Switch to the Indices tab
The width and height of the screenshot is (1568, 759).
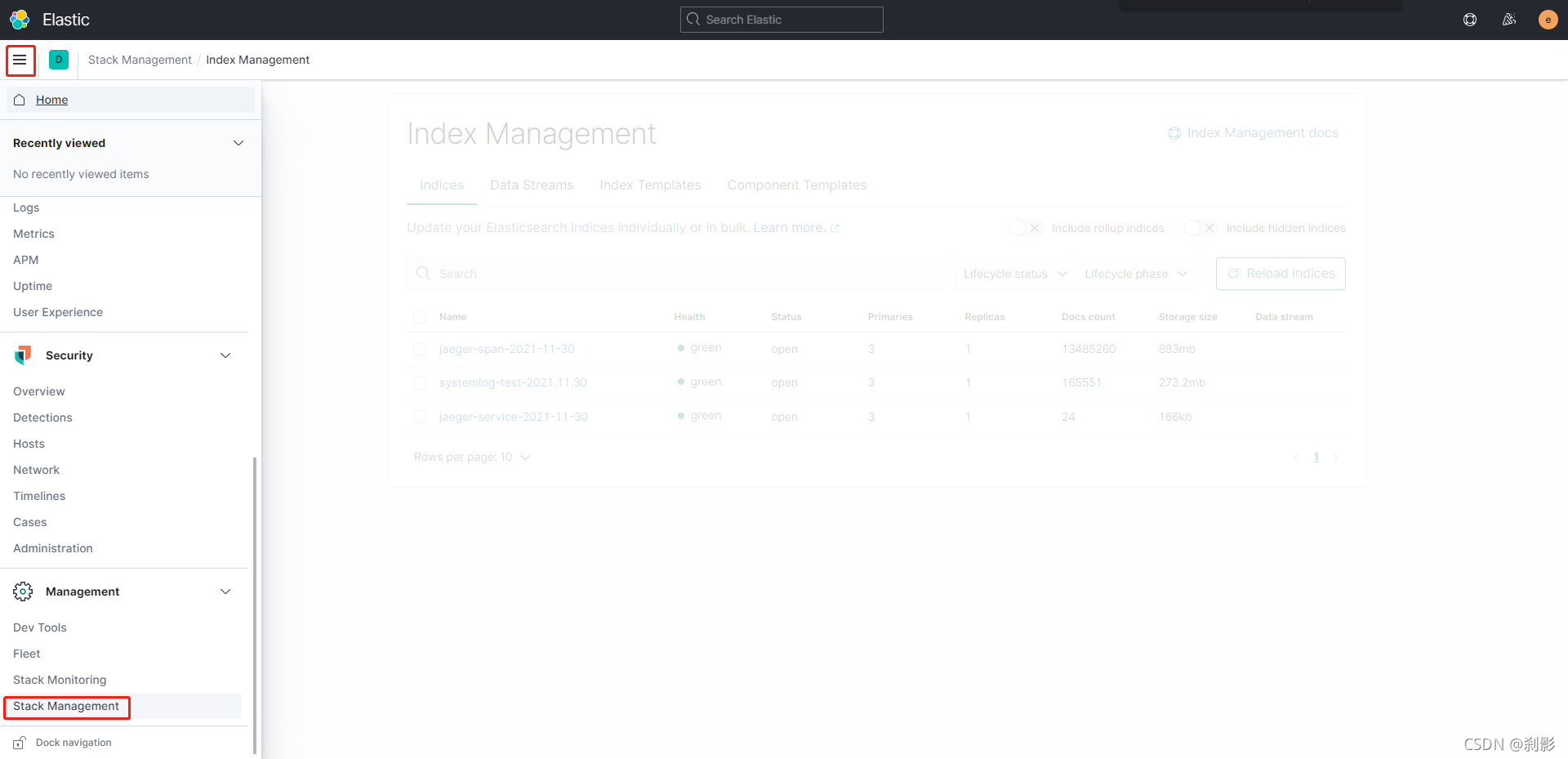442,185
